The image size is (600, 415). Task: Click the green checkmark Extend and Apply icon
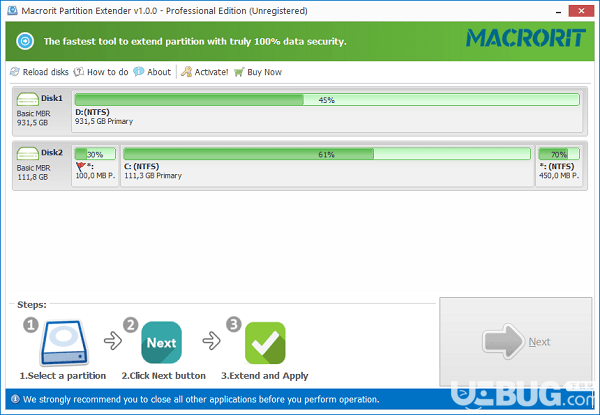265,343
